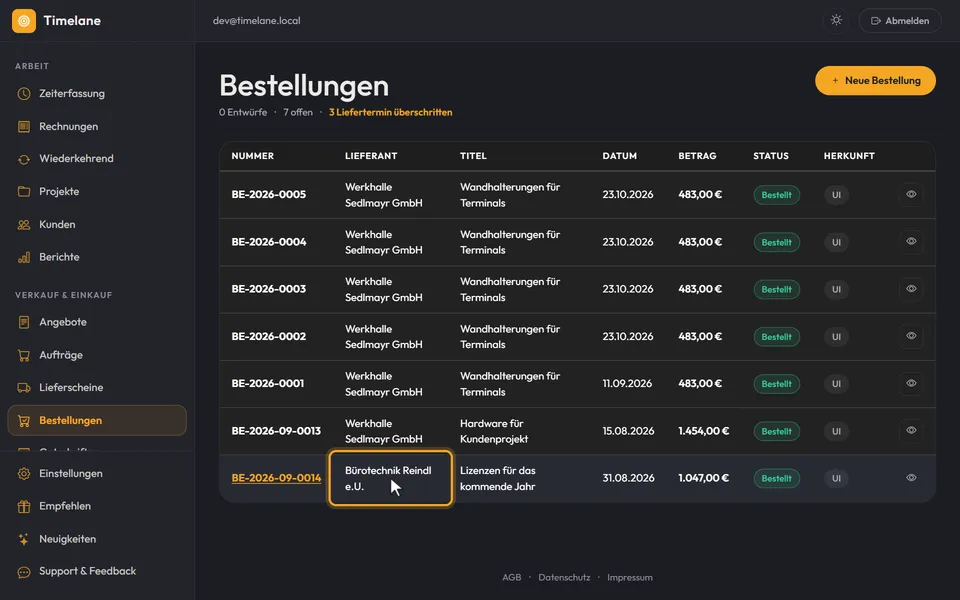960x600 pixels.
Task: Click the Timelane logo icon
Action: coord(24,21)
